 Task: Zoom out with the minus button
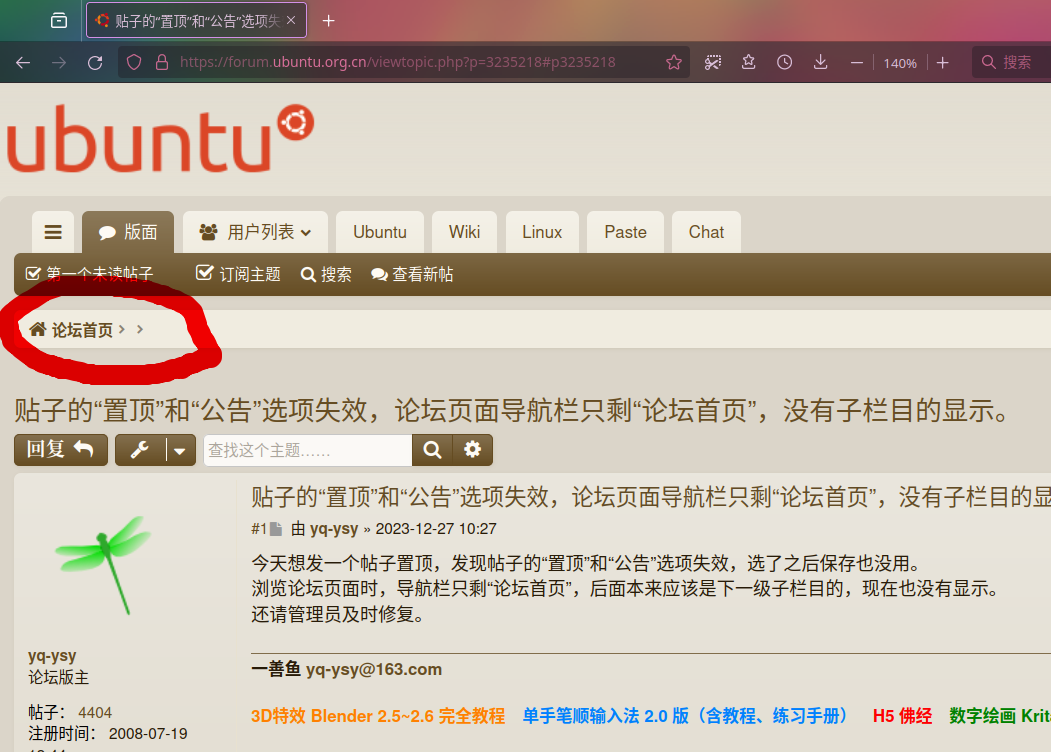pos(857,63)
